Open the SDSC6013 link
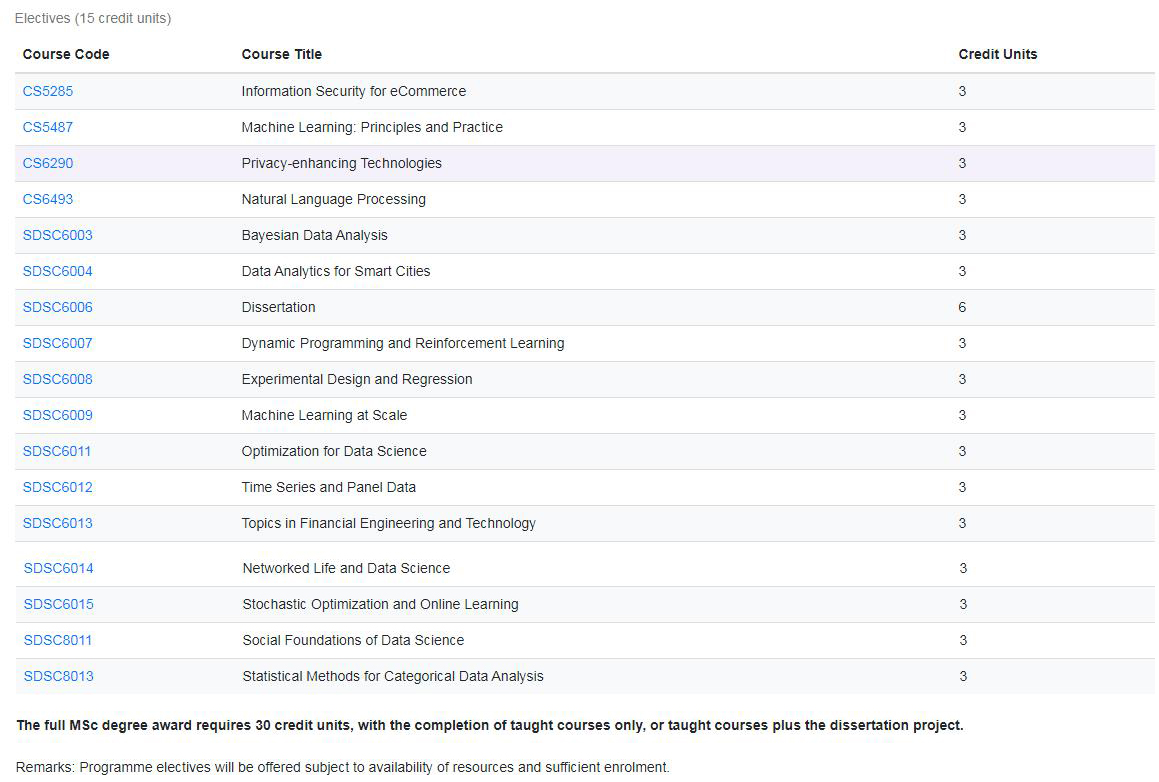 [x=58, y=523]
